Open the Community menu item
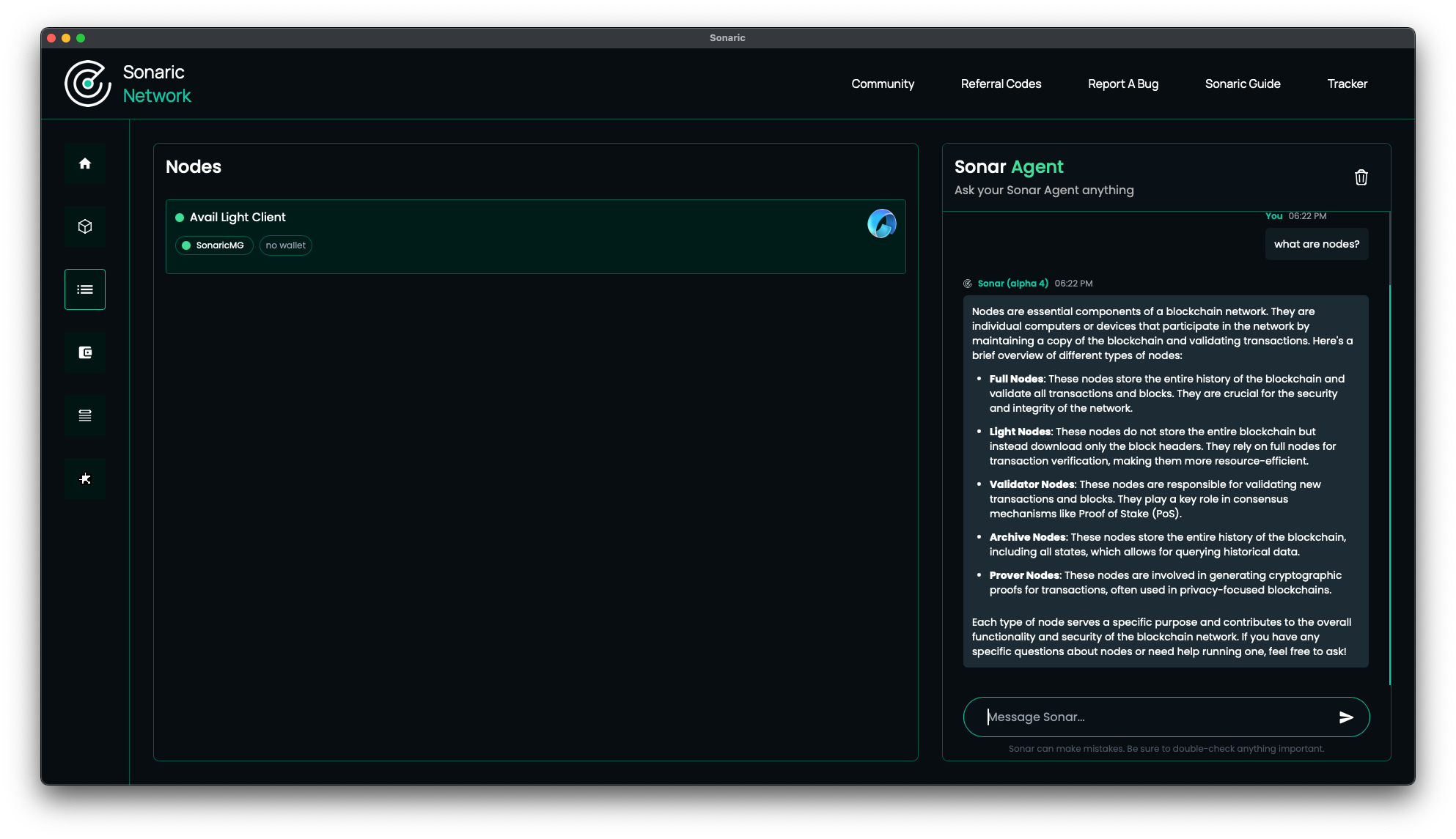This screenshot has height=839, width=1456. pos(883,84)
